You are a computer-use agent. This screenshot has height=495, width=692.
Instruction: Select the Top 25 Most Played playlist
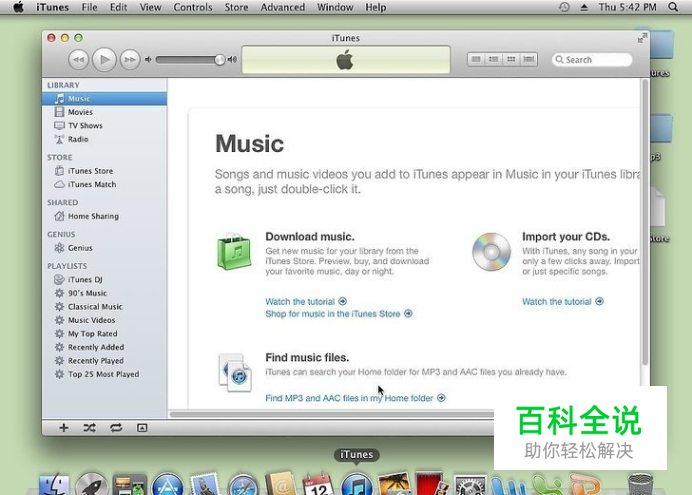point(105,374)
